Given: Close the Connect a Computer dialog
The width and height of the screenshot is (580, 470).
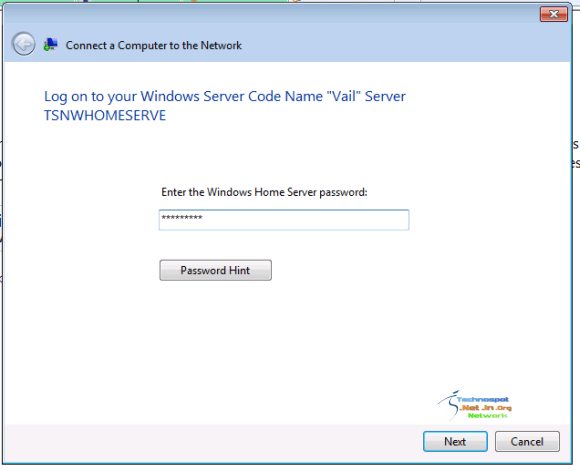Looking at the screenshot, I should (553, 14).
